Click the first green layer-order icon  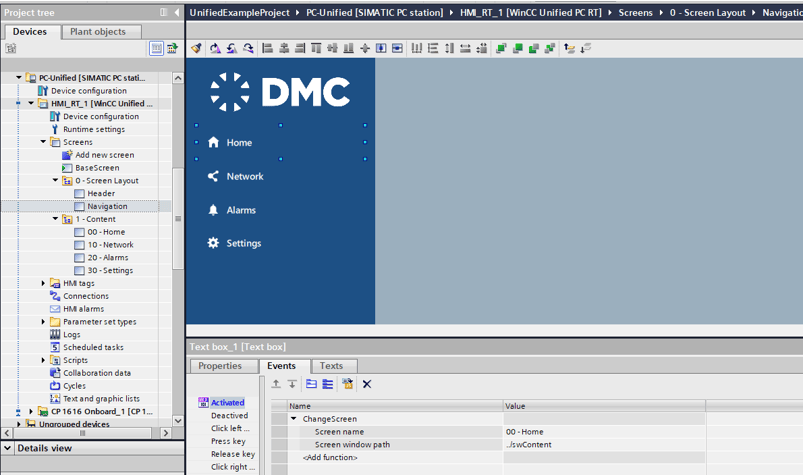pyautogui.click(x=501, y=48)
